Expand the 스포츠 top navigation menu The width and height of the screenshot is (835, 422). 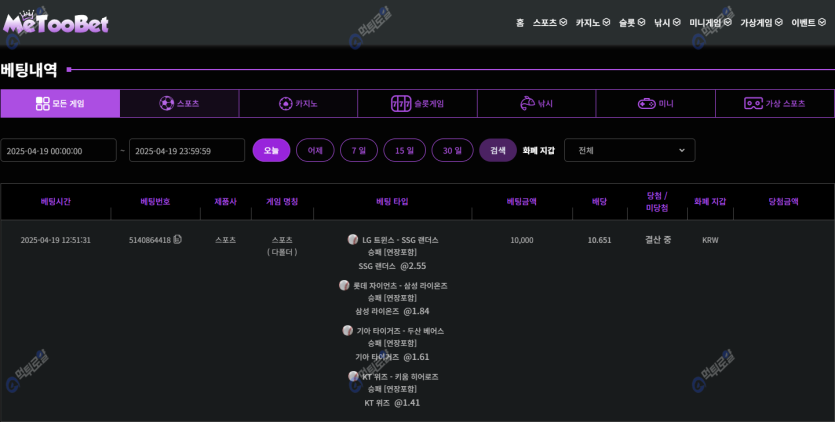(549, 22)
